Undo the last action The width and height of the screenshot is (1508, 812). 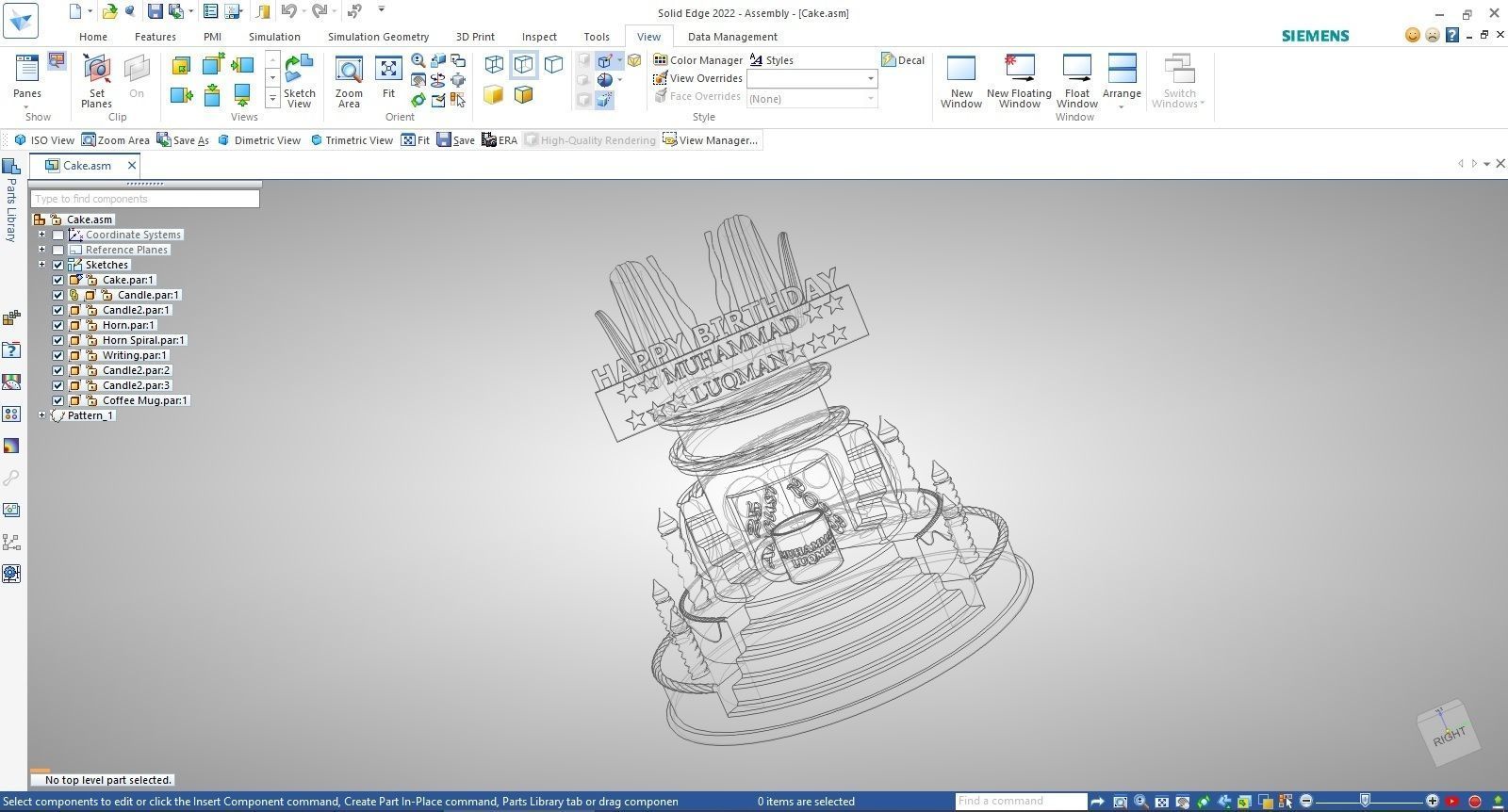click(x=288, y=11)
